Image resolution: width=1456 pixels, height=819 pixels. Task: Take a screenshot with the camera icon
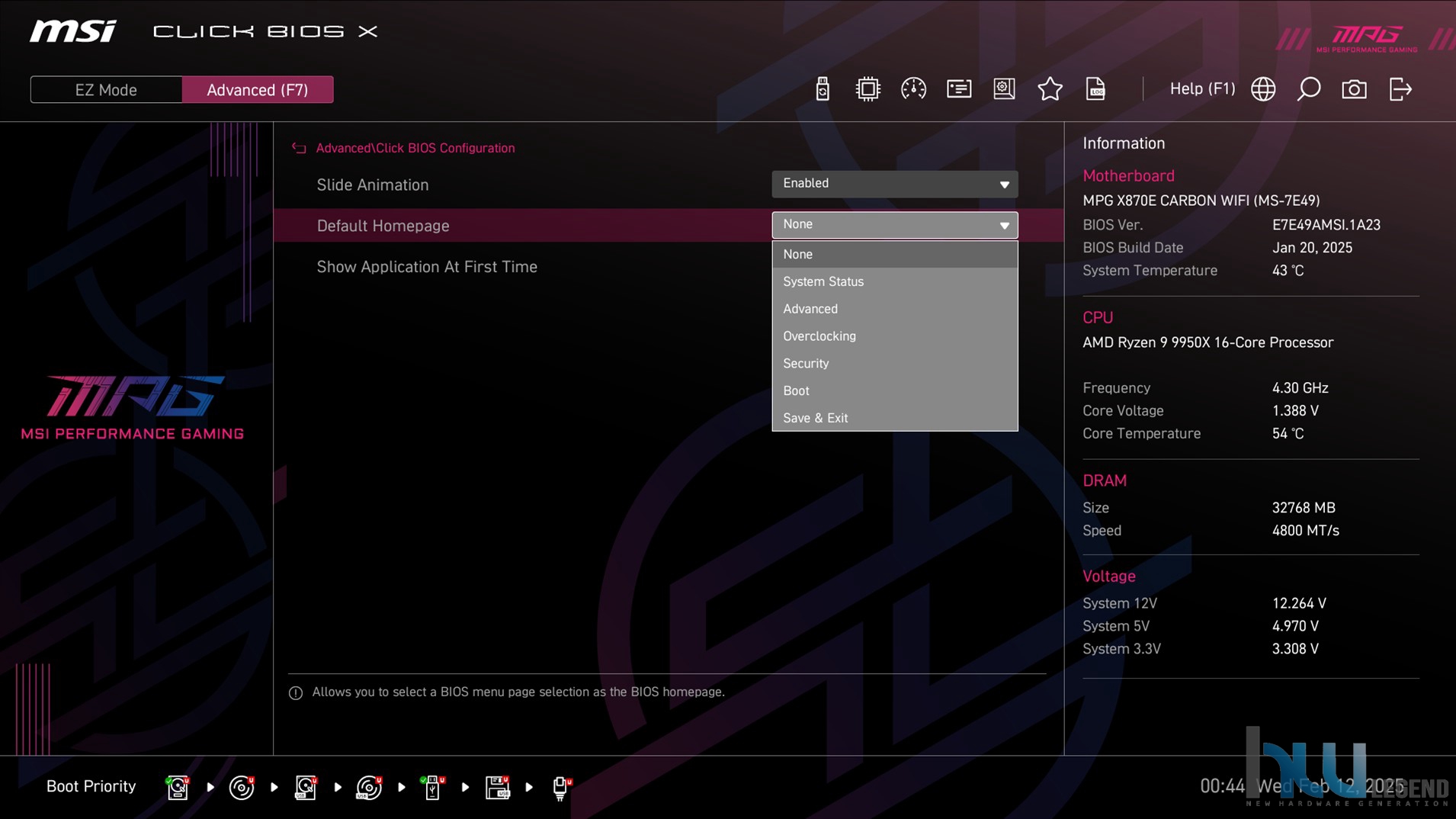1355,89
